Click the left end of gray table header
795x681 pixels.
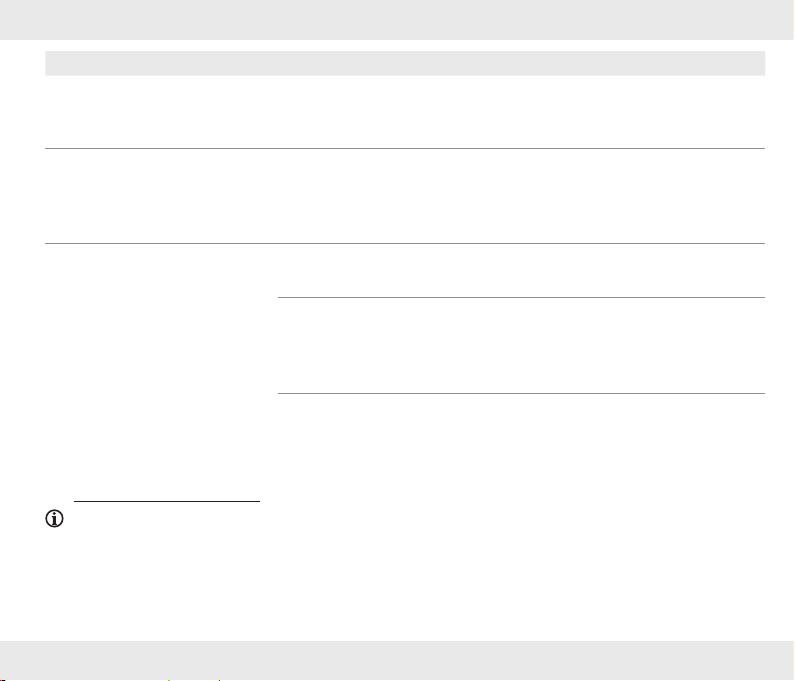[x=61, y=63]
